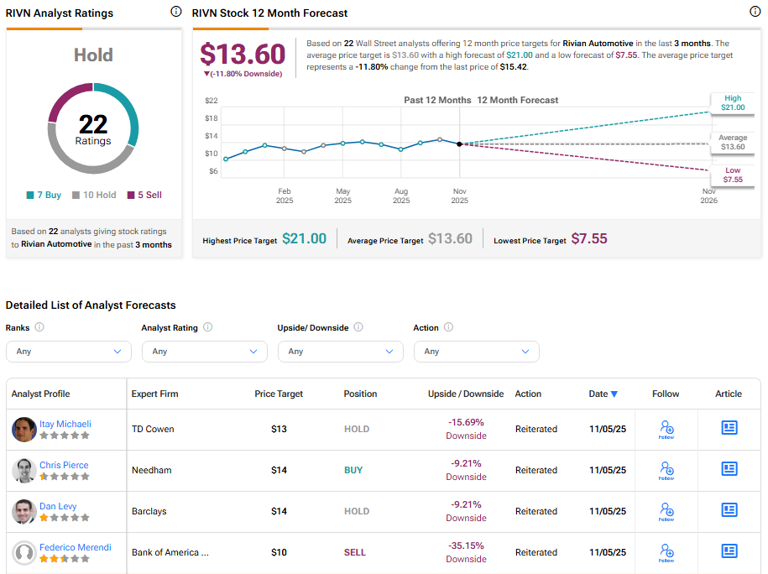Open Federico Merendi's analyst profile

tap(73, 547)
